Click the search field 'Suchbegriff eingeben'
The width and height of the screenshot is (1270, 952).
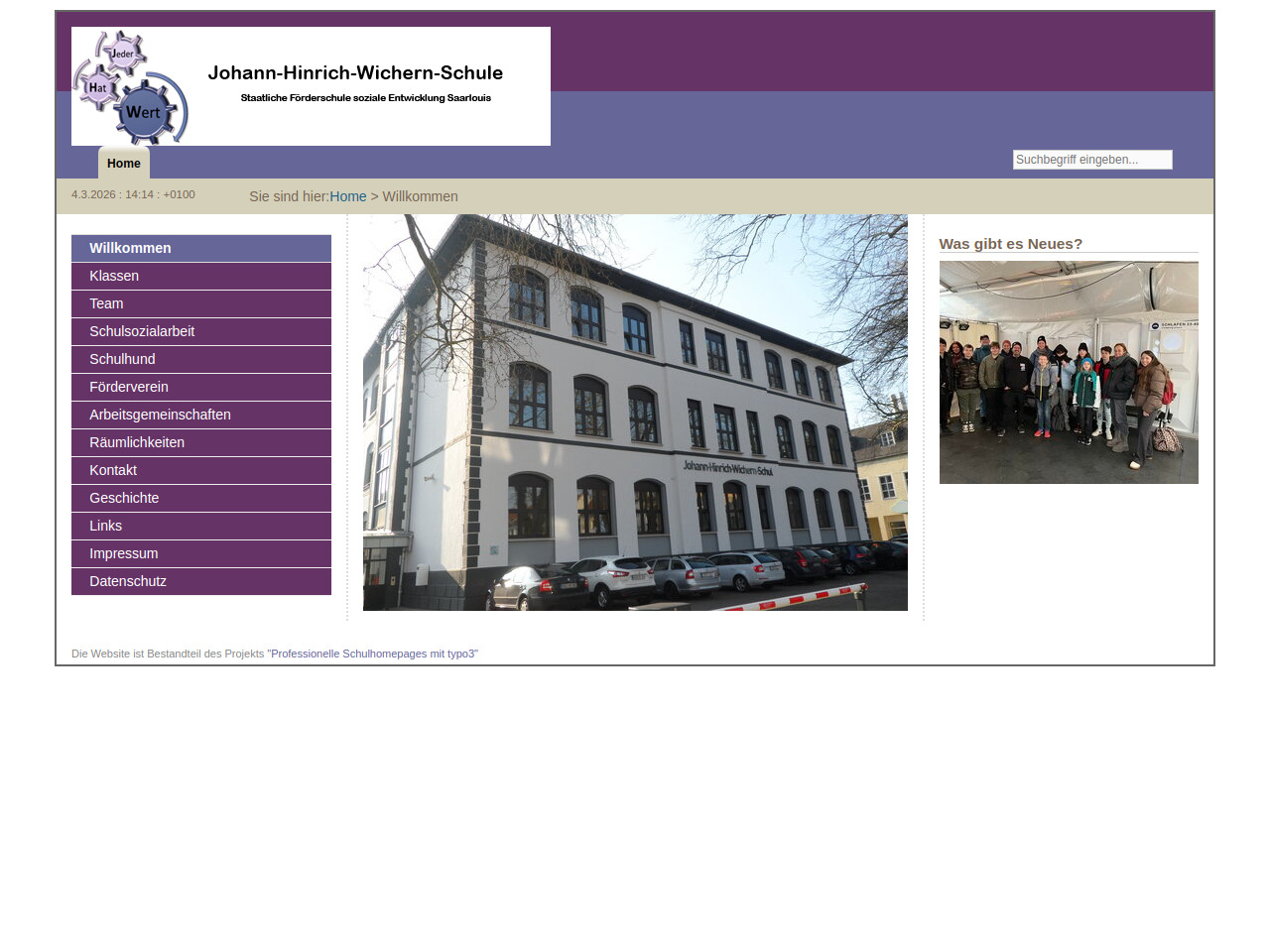(x=1091, y=160)
